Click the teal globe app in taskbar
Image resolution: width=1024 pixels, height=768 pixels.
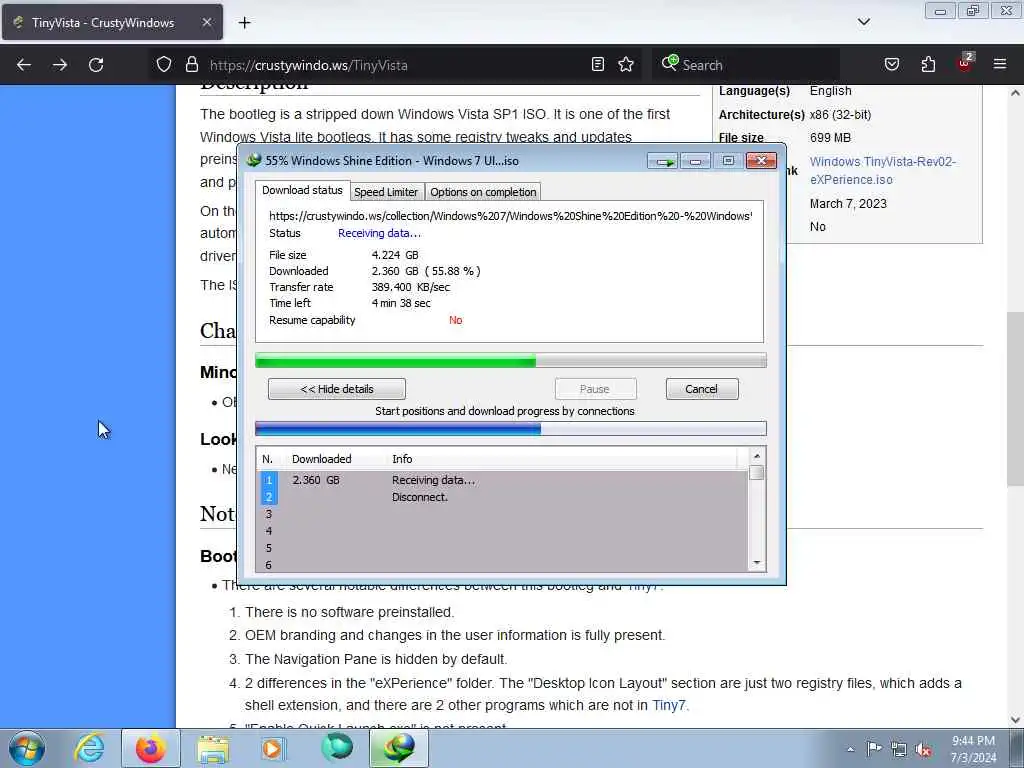pyautogui.click(x=337, y=748)
